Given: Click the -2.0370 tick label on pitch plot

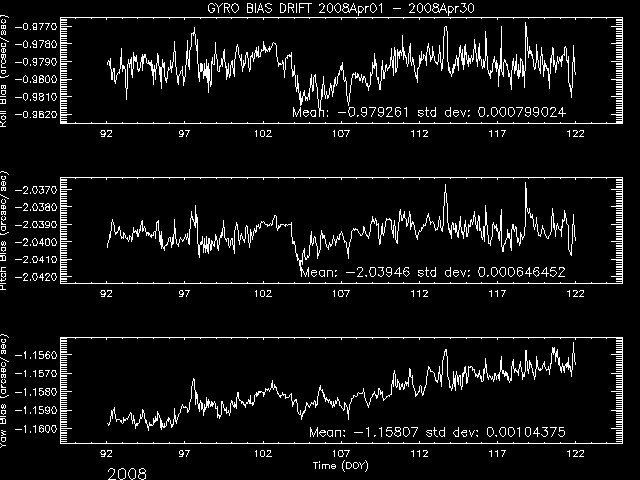Looking at the screenshot, I should 36,190.
